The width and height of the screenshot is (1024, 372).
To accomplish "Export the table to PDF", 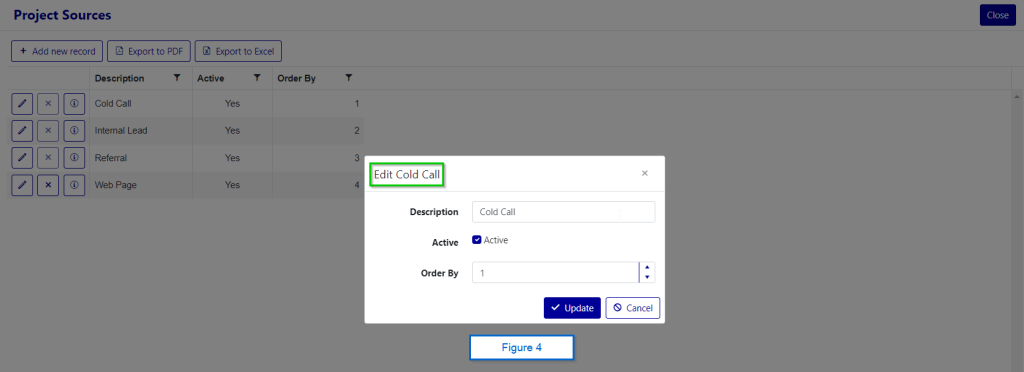I will coord(149,51).
